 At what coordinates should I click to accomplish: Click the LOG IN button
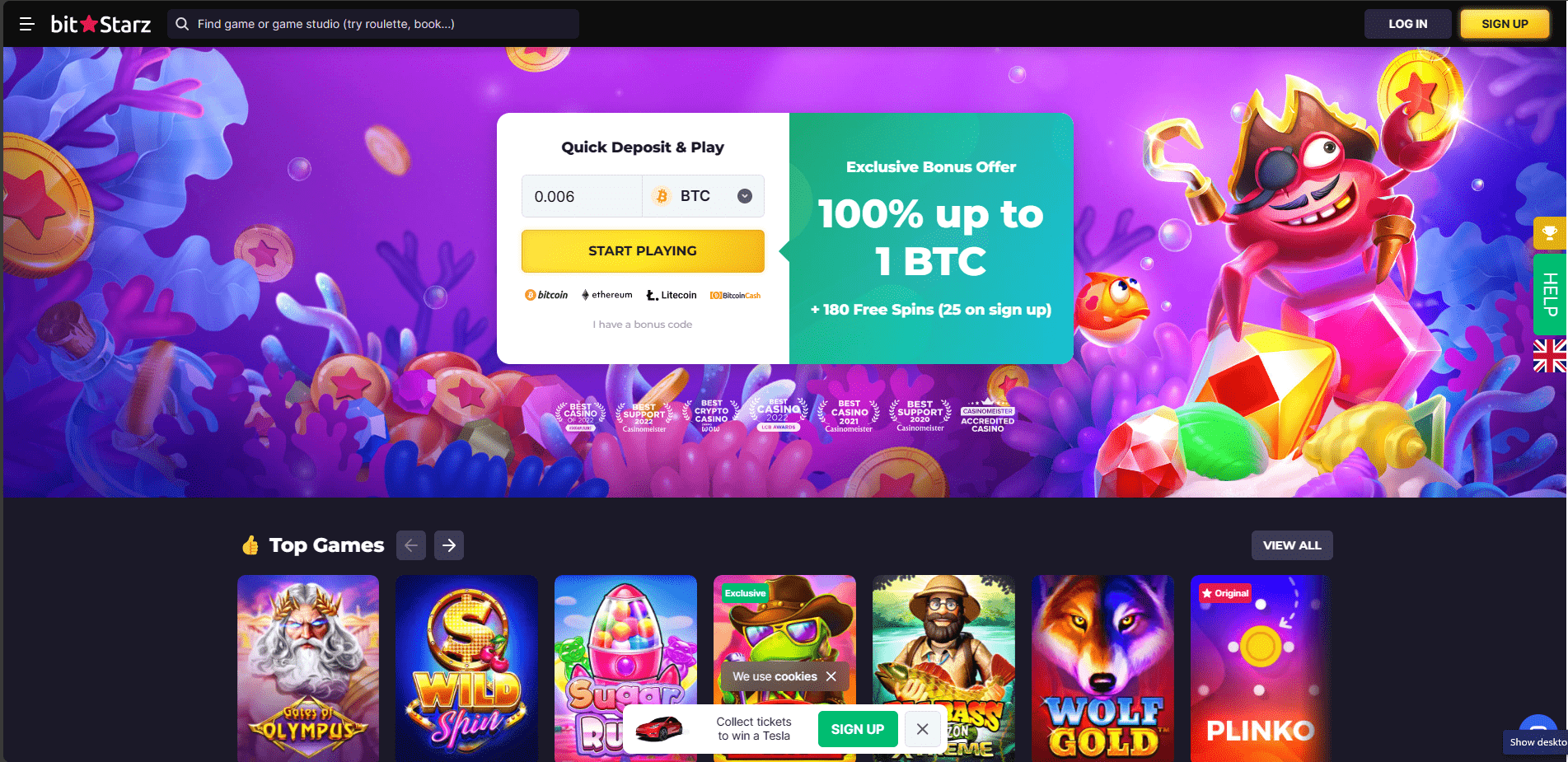pos(1407,24)
